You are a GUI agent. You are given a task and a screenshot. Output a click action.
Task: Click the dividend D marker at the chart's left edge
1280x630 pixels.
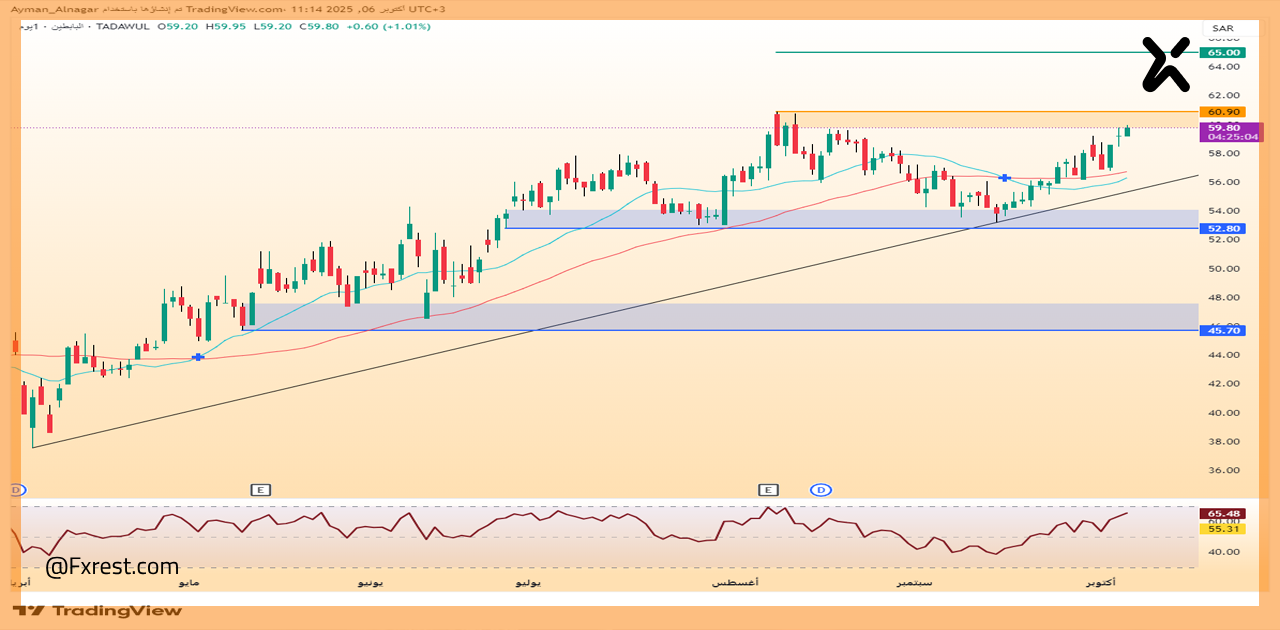15,490
